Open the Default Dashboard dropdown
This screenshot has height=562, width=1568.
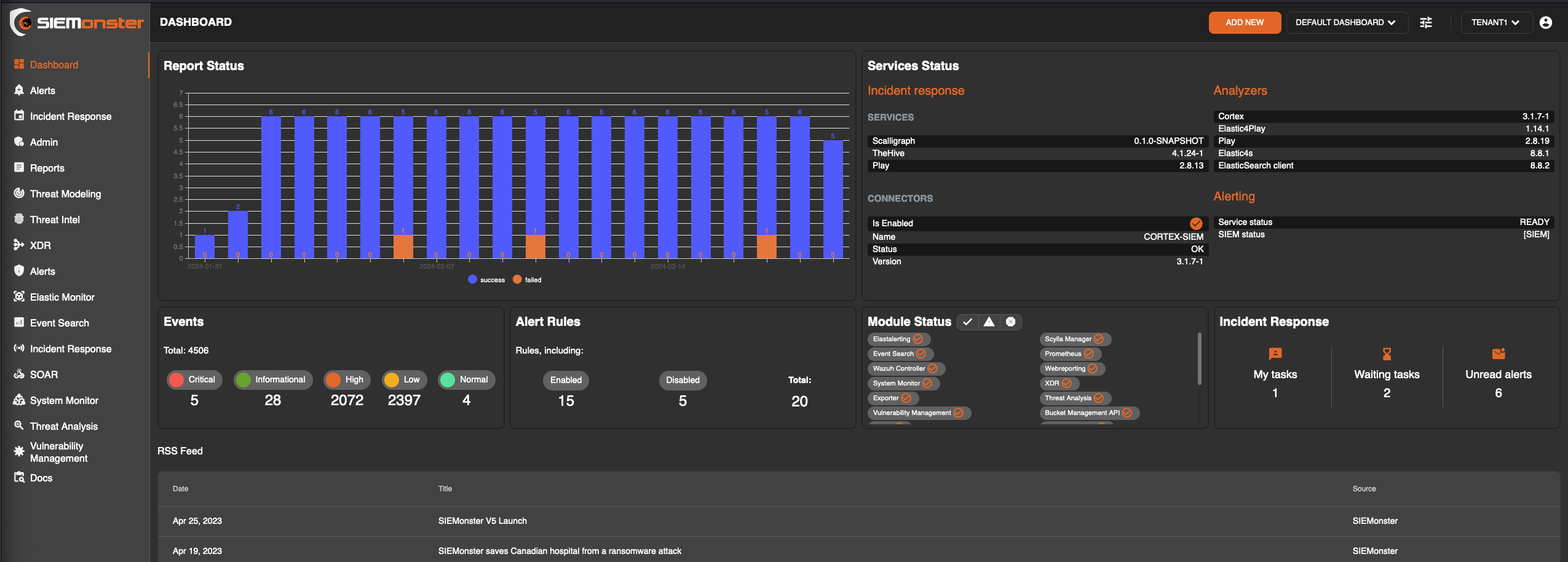coord(1347,22)
